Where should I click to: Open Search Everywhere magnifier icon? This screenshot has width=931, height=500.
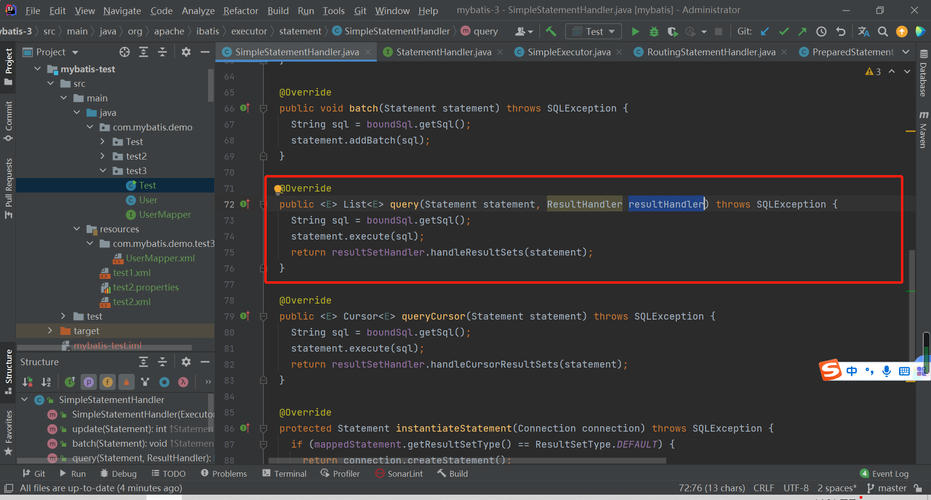pos(883,31)
